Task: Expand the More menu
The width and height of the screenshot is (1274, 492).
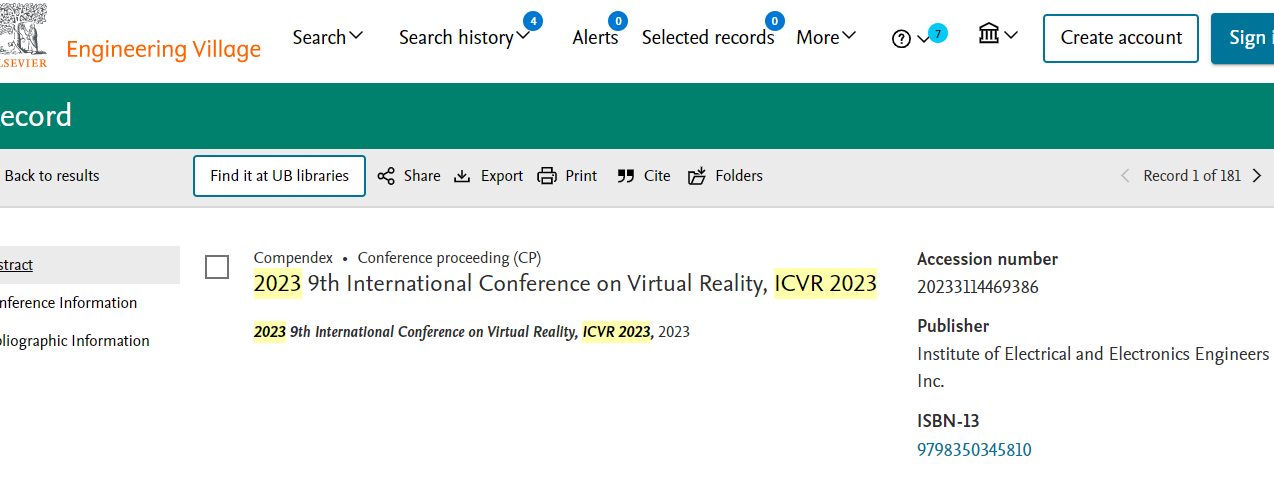Action: click(826, 37)
